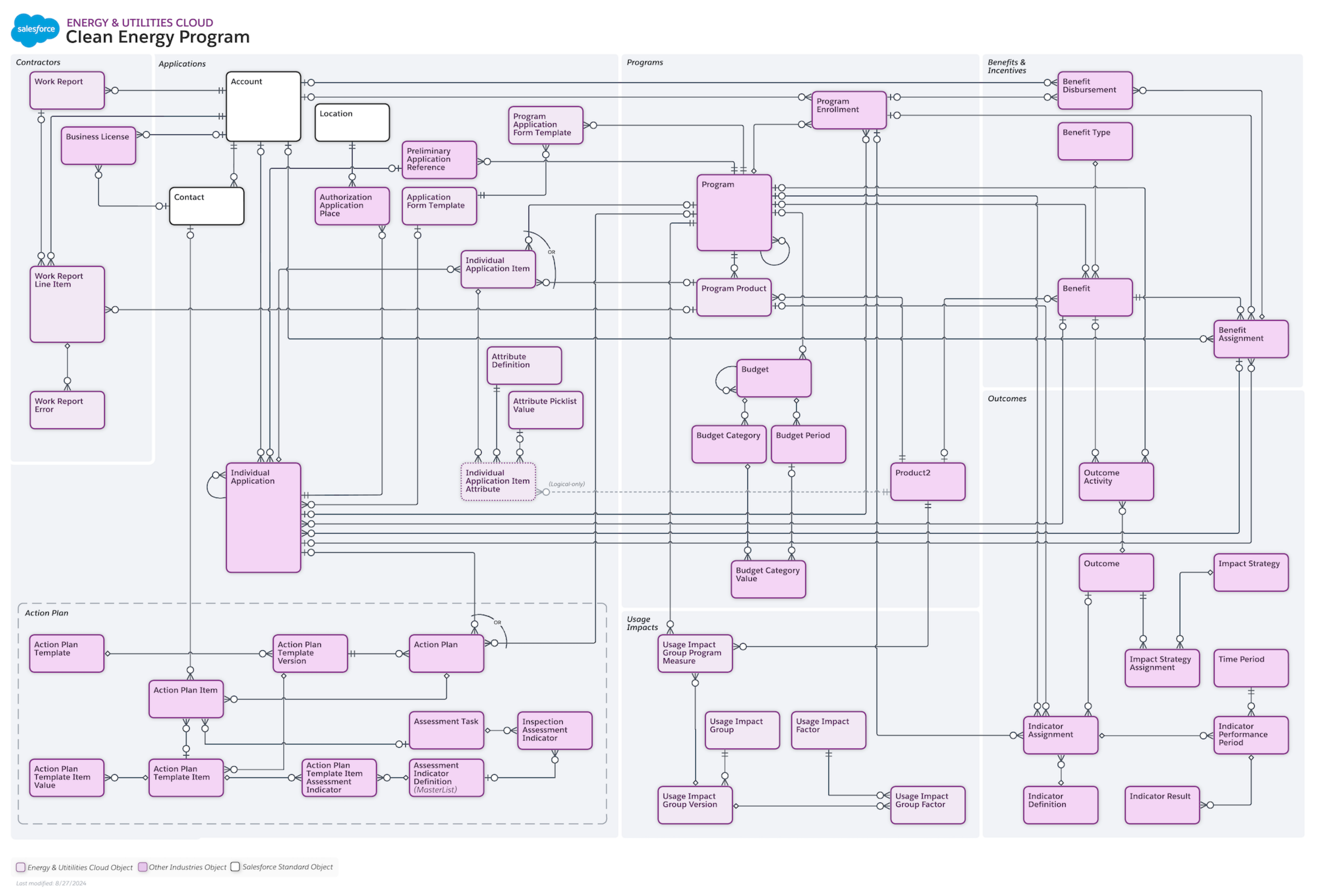Select the Attribute Picklist Value entity
This screenshot has width=1318, height=896.
point(546,410)
